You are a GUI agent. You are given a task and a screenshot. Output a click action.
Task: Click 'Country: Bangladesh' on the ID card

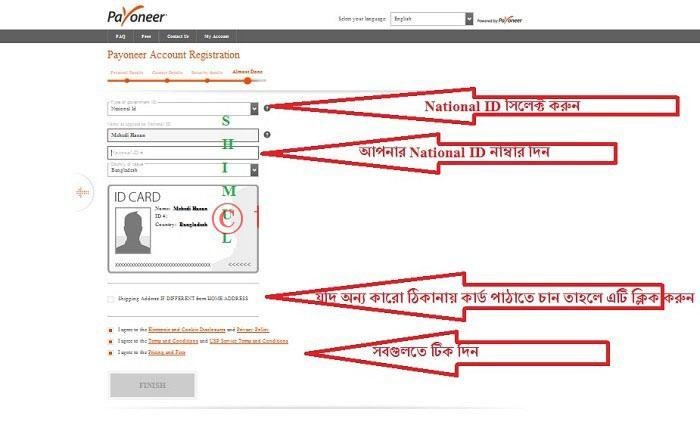click(x=181, y=225)
